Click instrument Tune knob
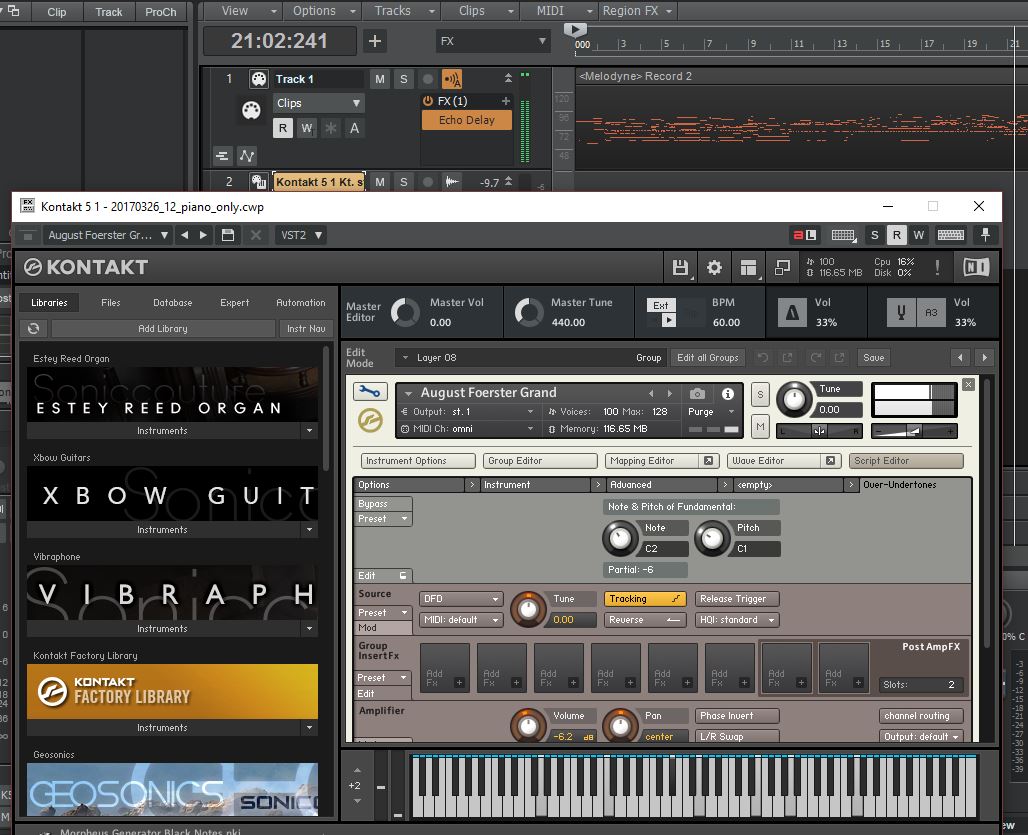 [x=794, y=400]
